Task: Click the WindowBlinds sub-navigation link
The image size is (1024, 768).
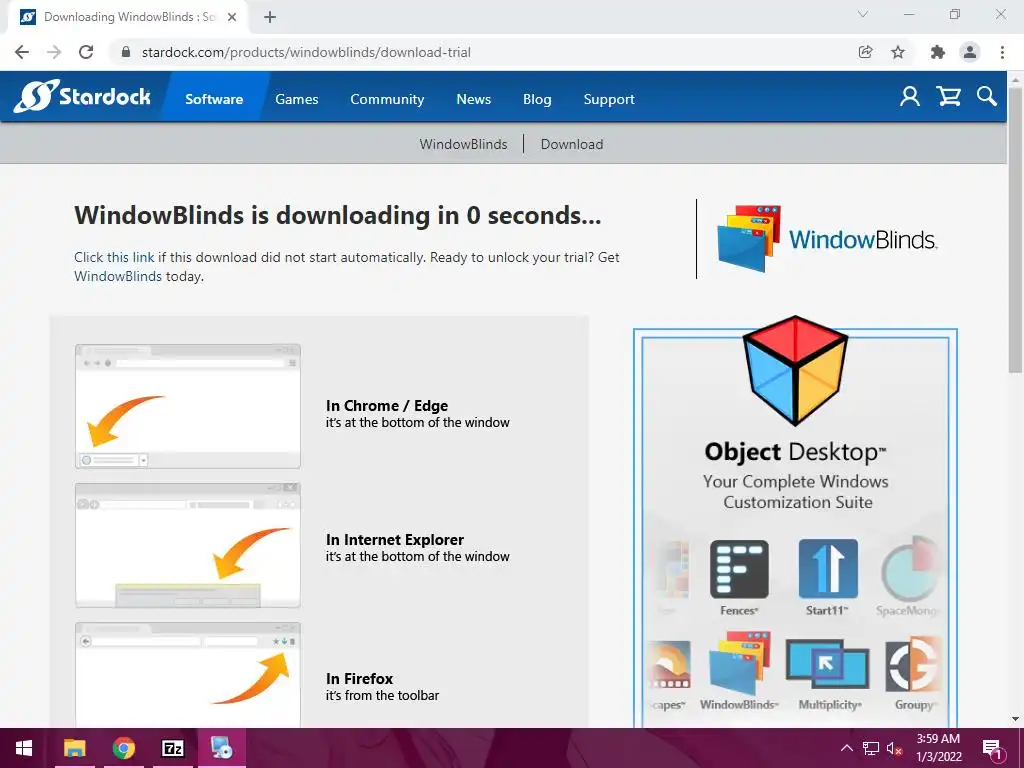Action: click(x=463, y=144)
